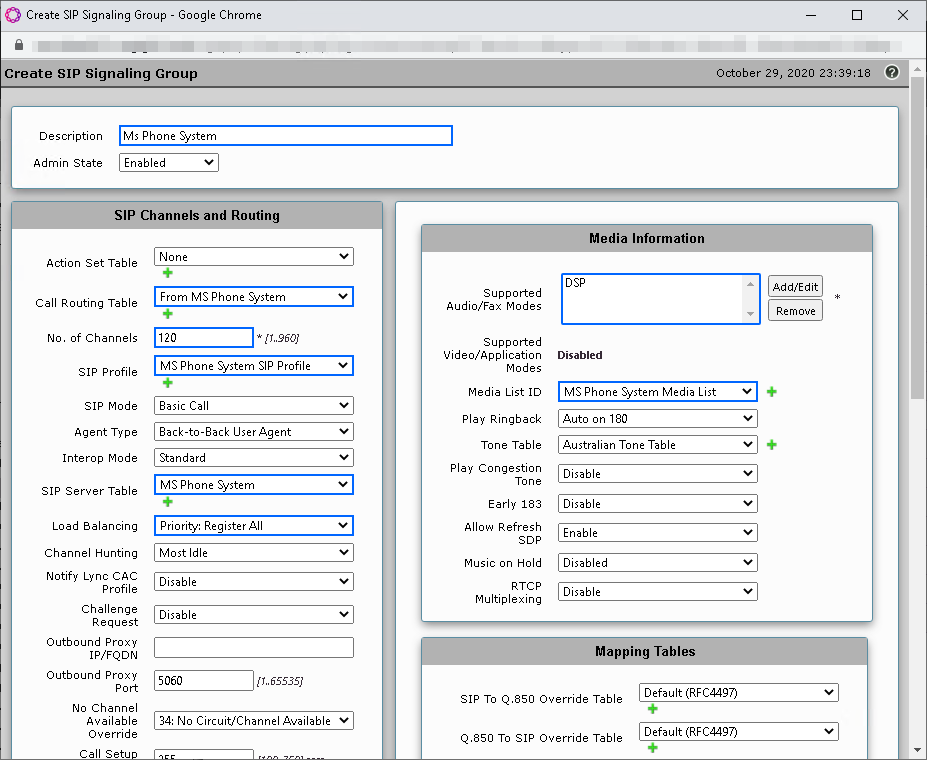
Task: Click the Disabled video modes value
Action: [x=580, y=355]
